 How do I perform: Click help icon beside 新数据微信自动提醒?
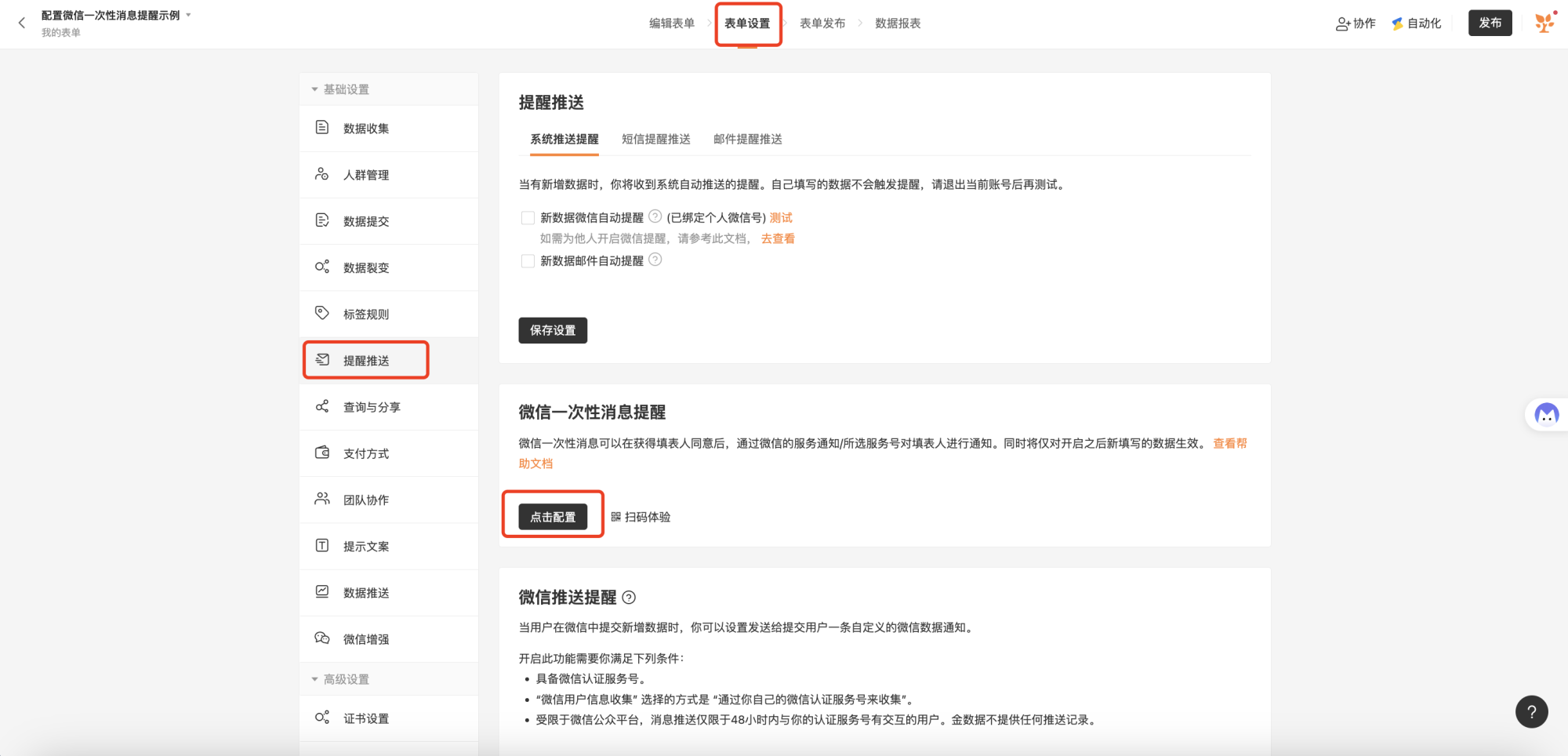pos(655,216)
